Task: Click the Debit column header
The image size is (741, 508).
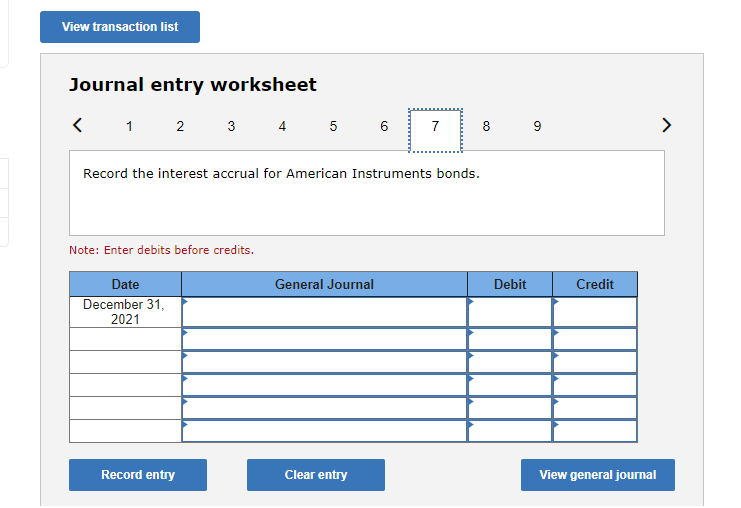Action: coord(510,284)
